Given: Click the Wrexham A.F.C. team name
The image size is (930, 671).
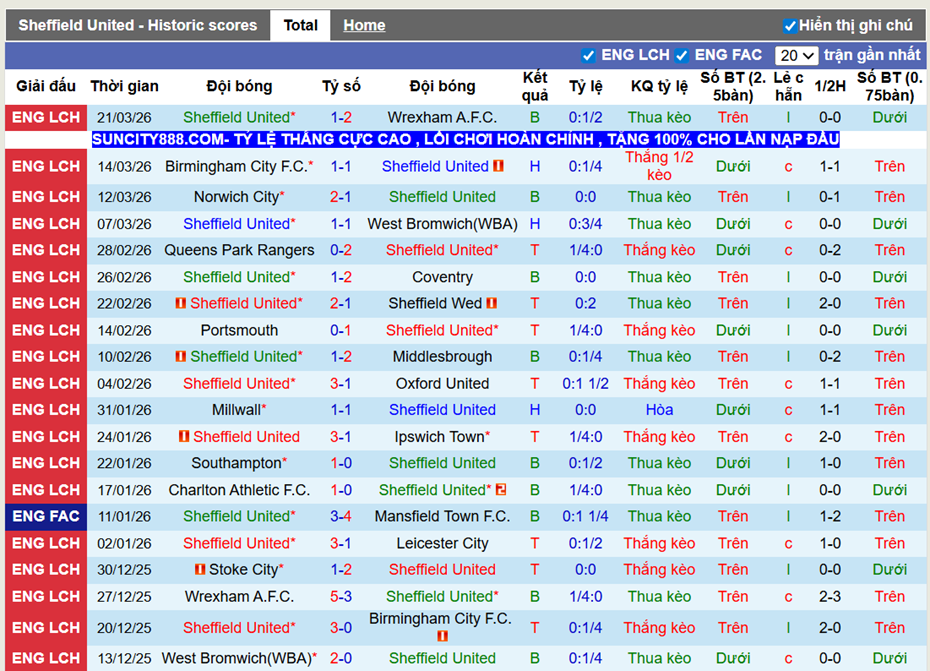Looking at the screenshot, I should (442, 117).
